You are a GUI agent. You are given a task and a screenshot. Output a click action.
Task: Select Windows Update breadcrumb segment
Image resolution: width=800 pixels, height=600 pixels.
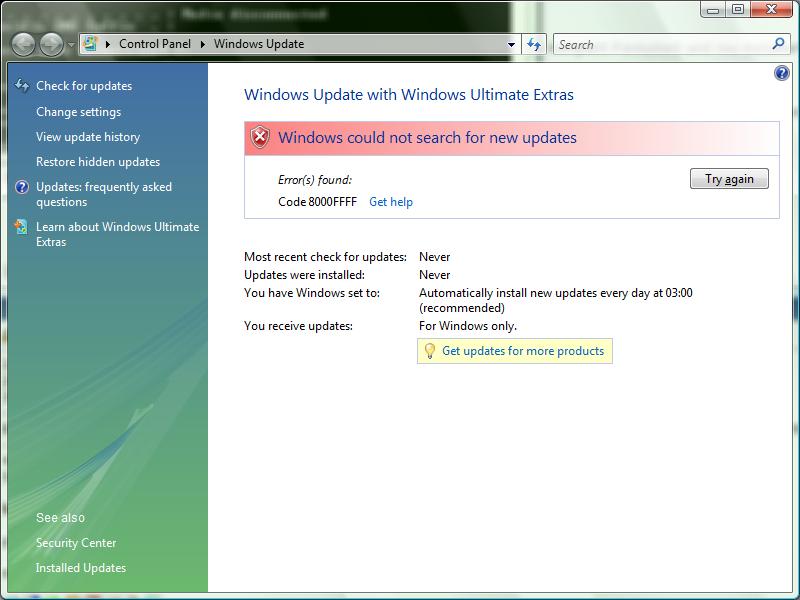(x=259, y=44)
